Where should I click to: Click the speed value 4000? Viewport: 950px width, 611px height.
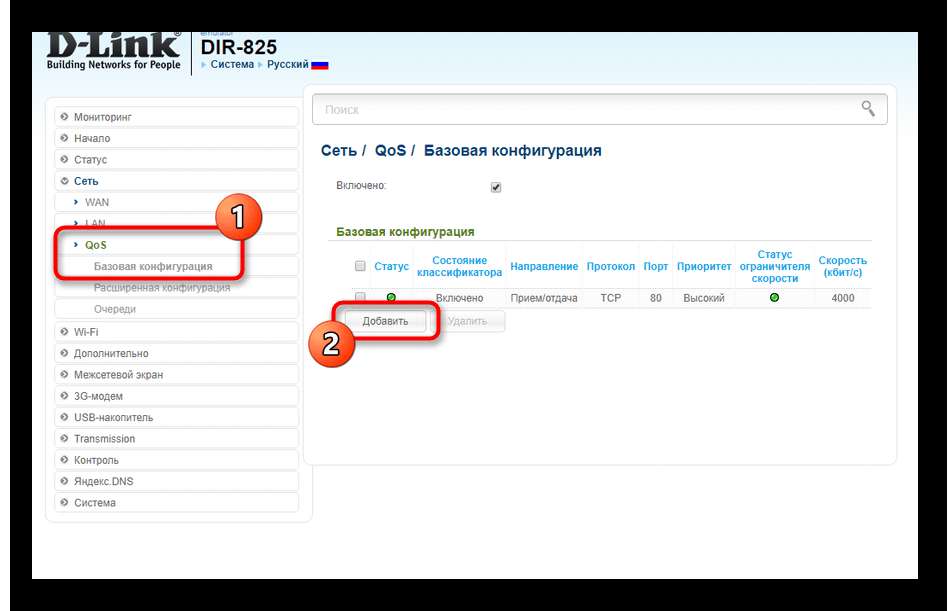(x=843, y=298)
